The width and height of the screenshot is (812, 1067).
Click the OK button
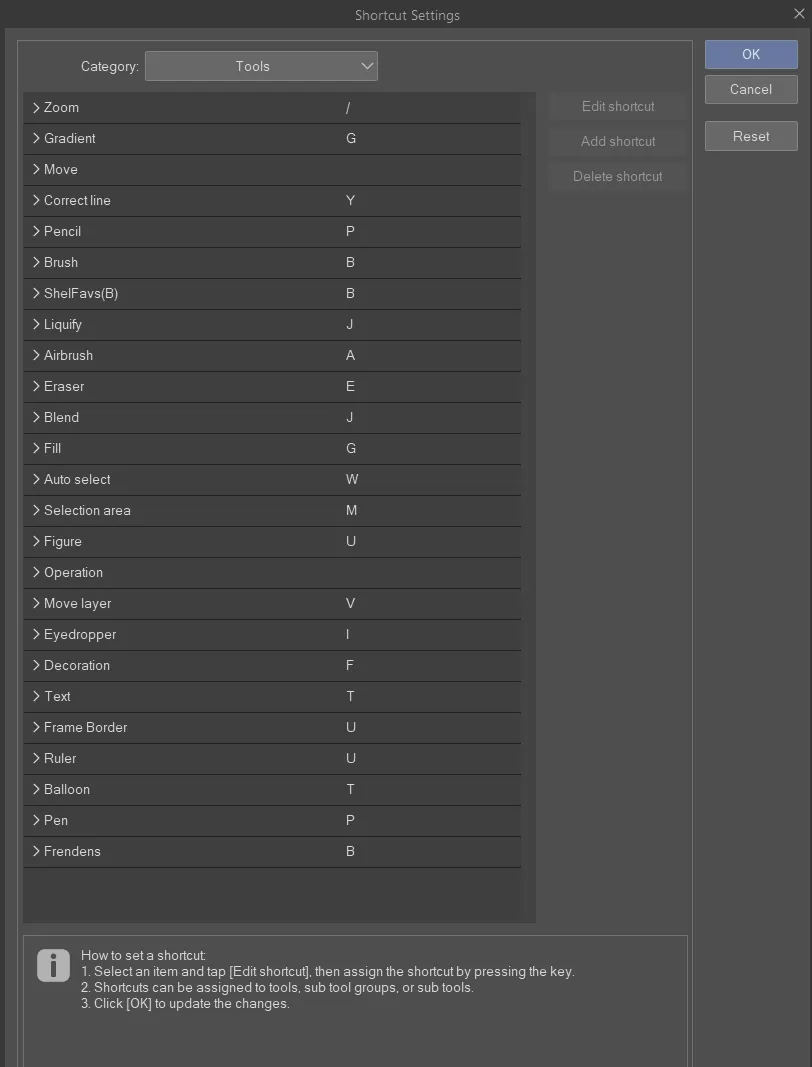tap(751, 54)
